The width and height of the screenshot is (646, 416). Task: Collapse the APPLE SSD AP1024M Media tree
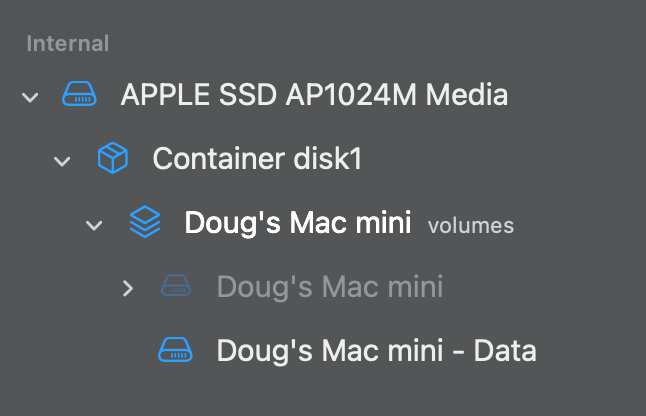pos(30,97)
